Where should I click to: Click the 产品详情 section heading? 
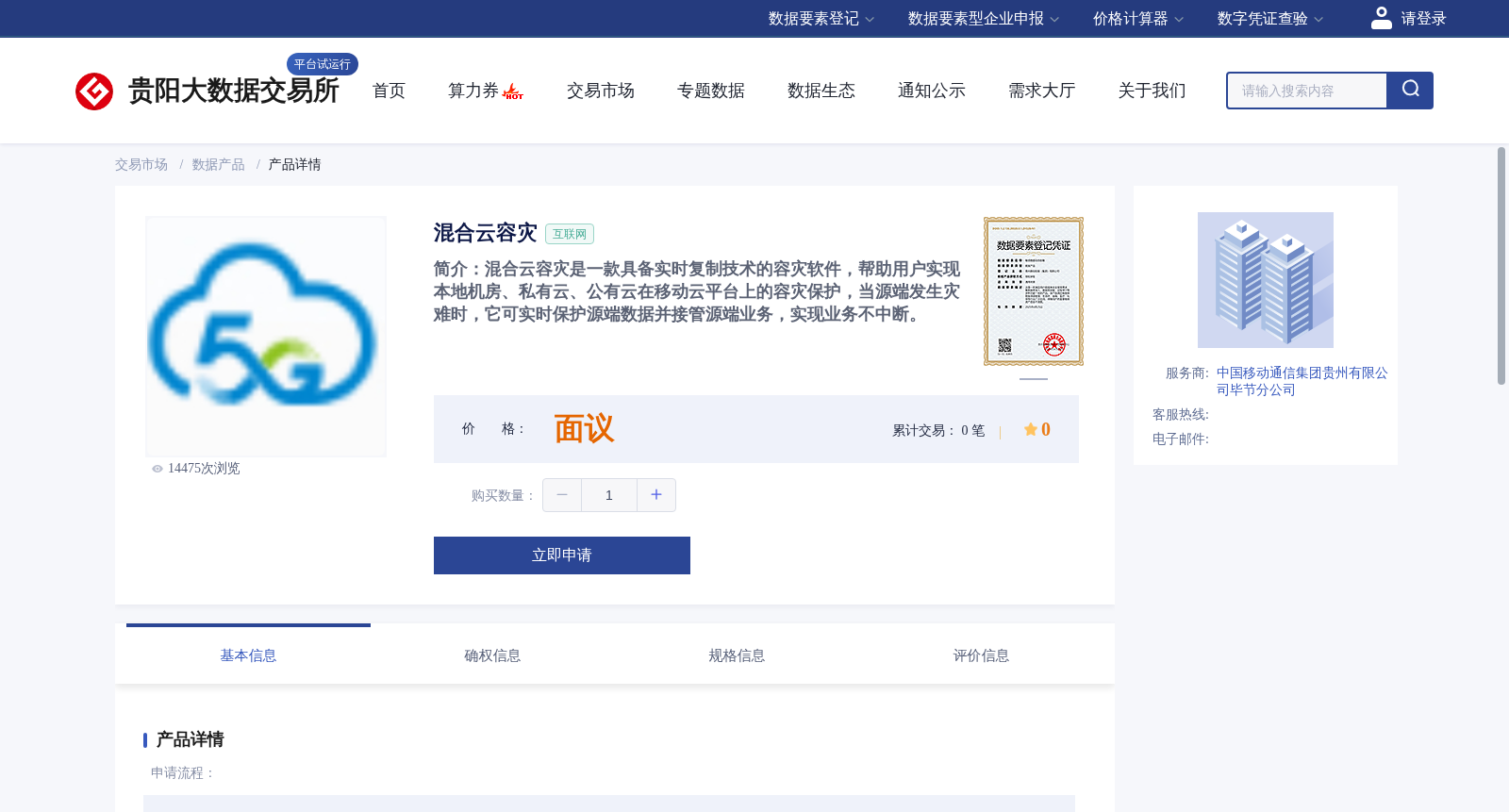click(x=190, y=739)
